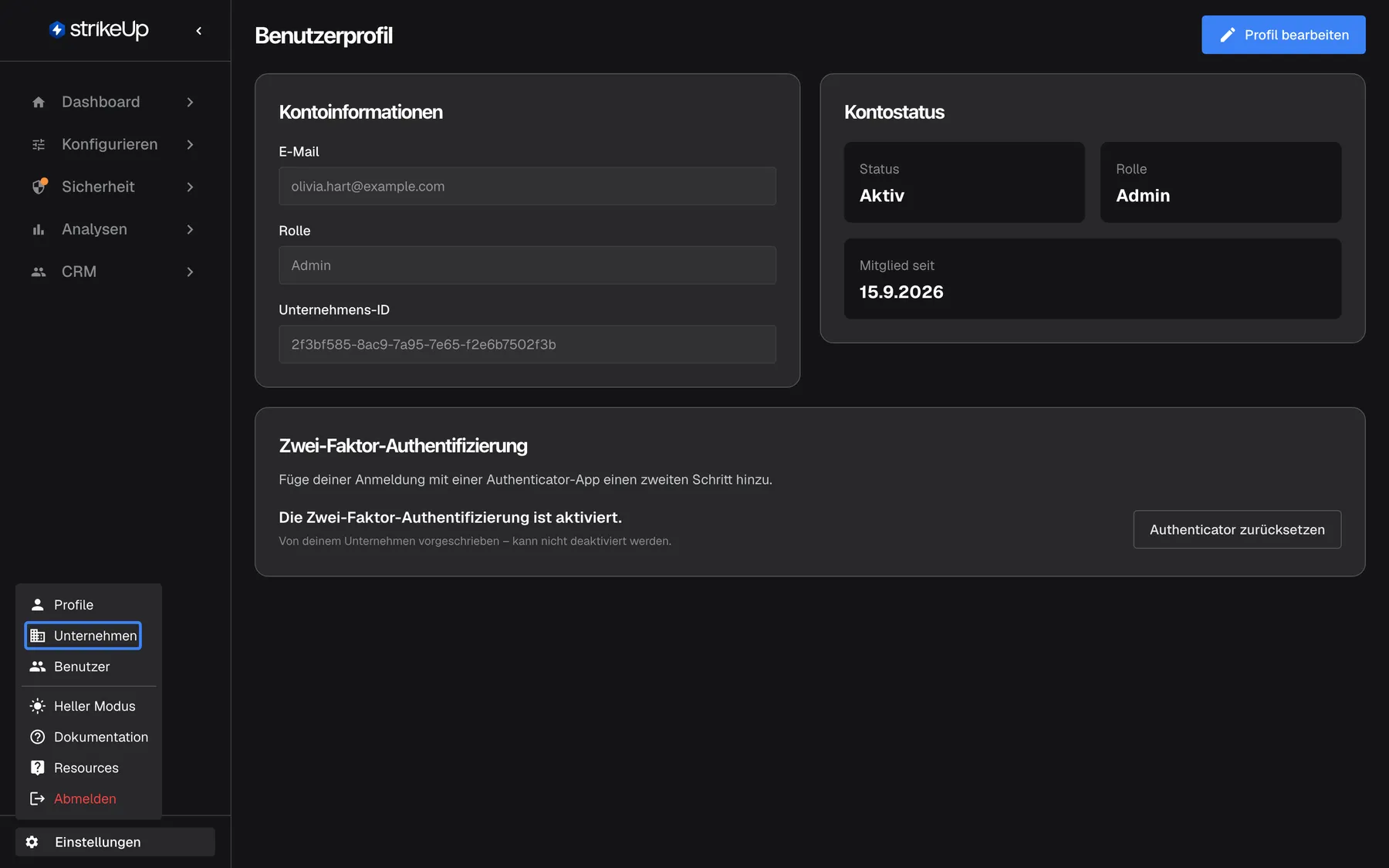Expand the Analysen submenu chevron
The width and height of the screenshot is (1389, 868).
click(x=190, y=229)
